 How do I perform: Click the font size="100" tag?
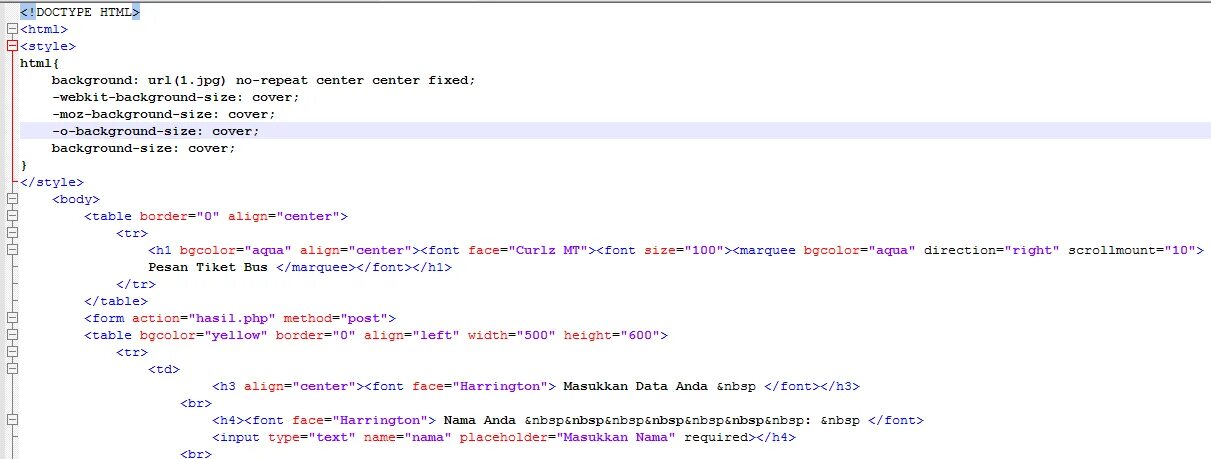click(664, 250)
